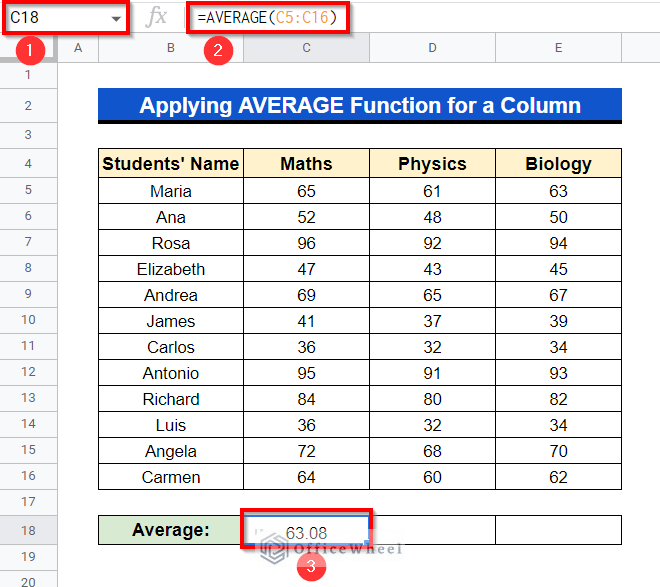This screenshot has height=587, width=660.
Task: Select the Students' Name heading cell
Action: pyautogui.click(x=171, y=164)
